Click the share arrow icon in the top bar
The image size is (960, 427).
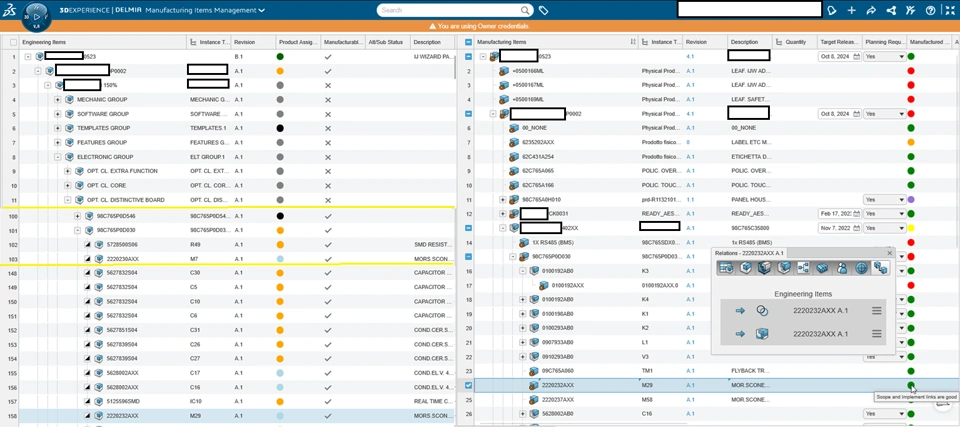(x=871, y=10)
